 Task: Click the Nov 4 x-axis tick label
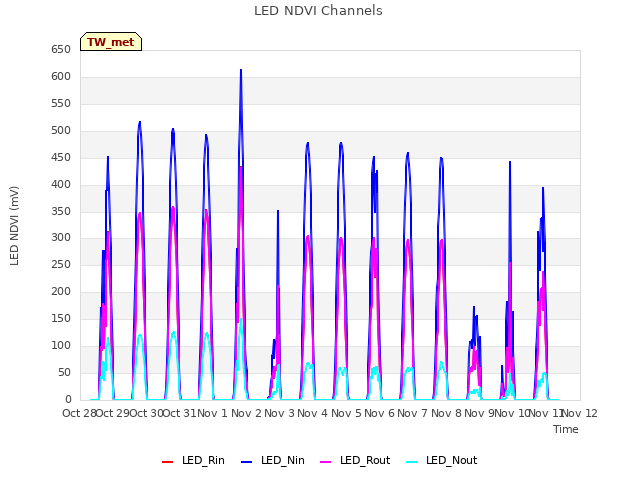pyautogui.click(x=312, y=413)
